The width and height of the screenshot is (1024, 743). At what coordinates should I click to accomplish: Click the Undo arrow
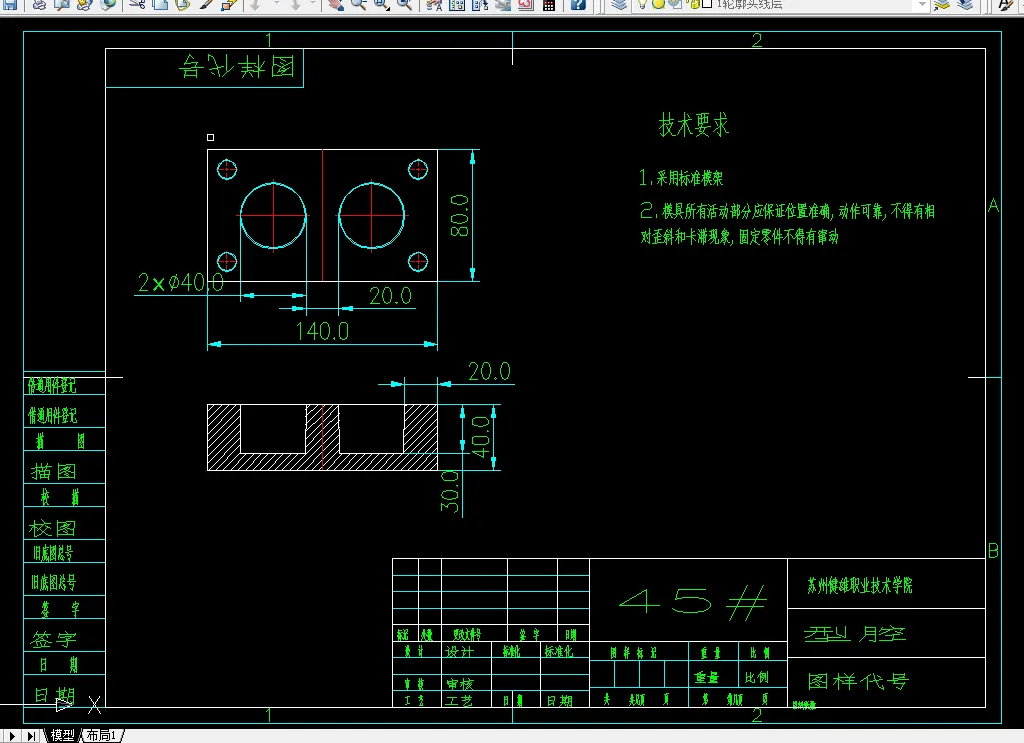pos(255,5)
